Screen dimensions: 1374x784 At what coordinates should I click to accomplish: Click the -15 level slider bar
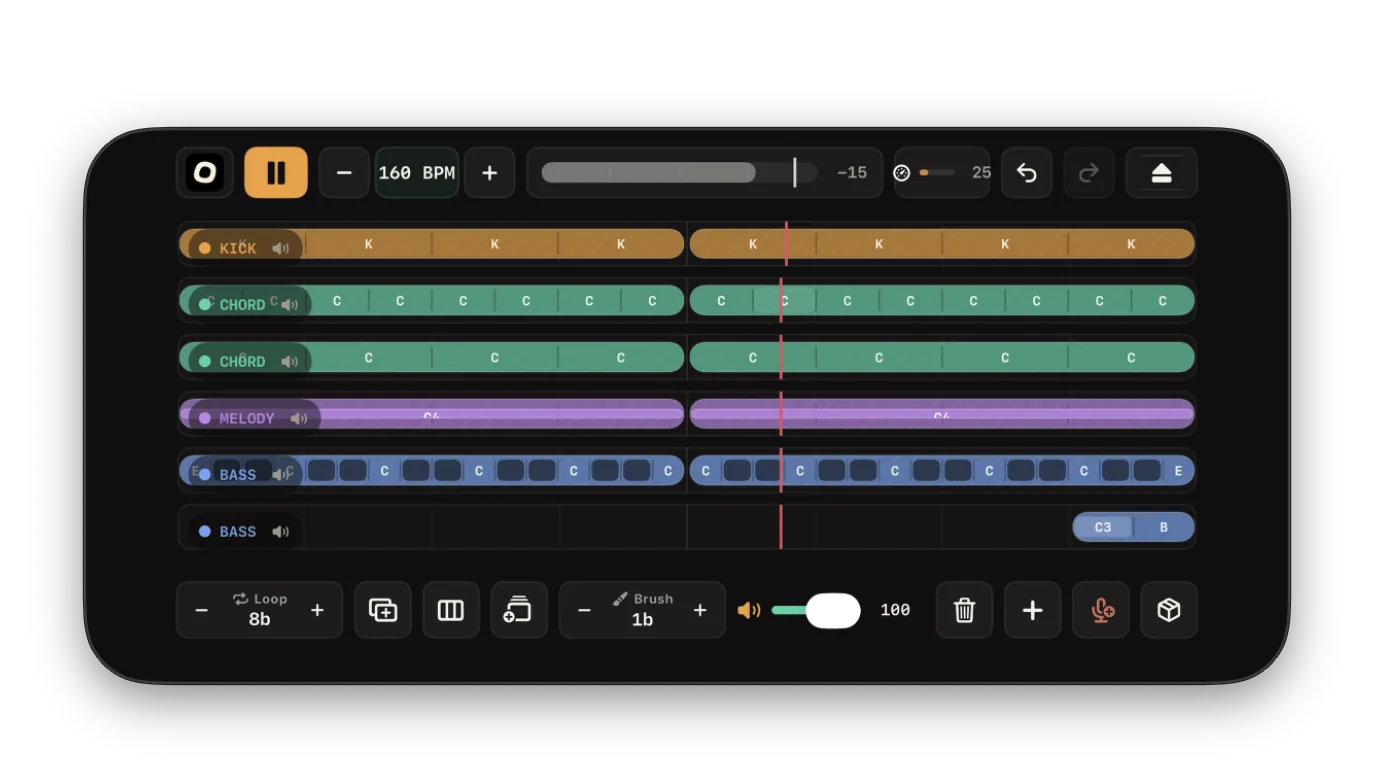tap(679, 172)
